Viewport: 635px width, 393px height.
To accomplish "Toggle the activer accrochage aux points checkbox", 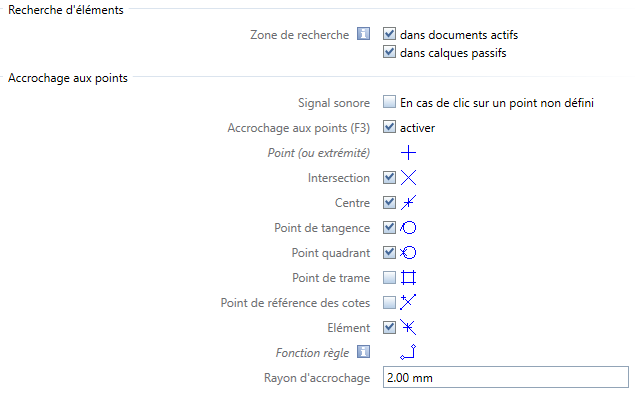I will tap(389, 127).
